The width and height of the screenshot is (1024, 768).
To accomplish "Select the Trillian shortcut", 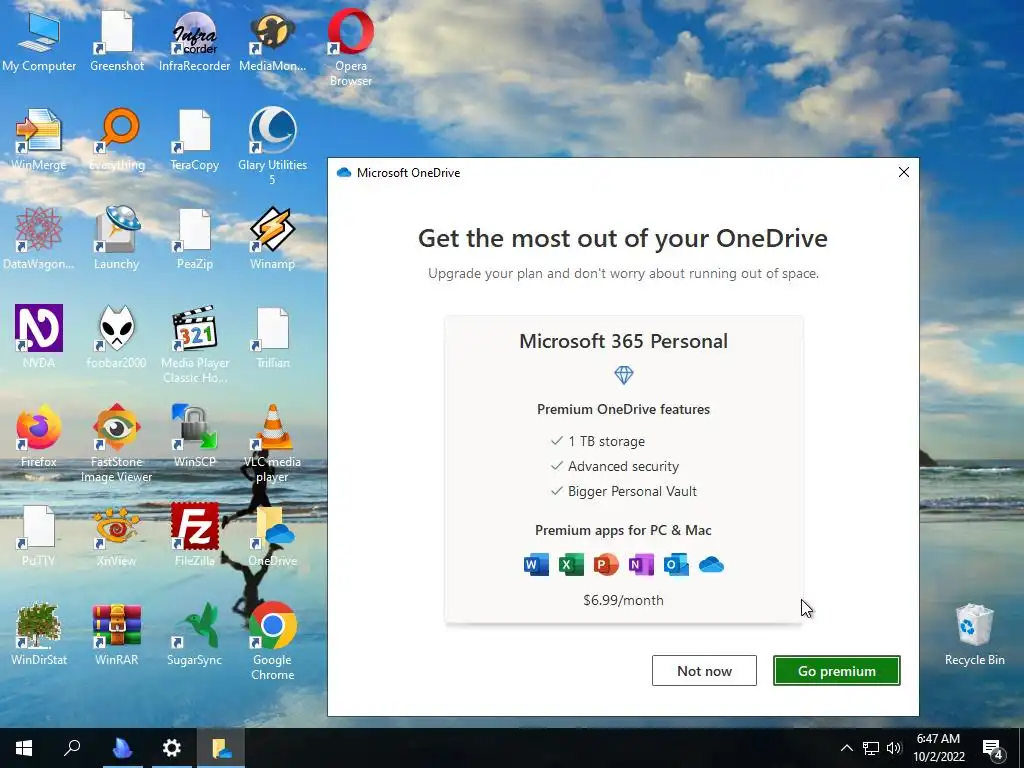I will (x=272, y=337).
